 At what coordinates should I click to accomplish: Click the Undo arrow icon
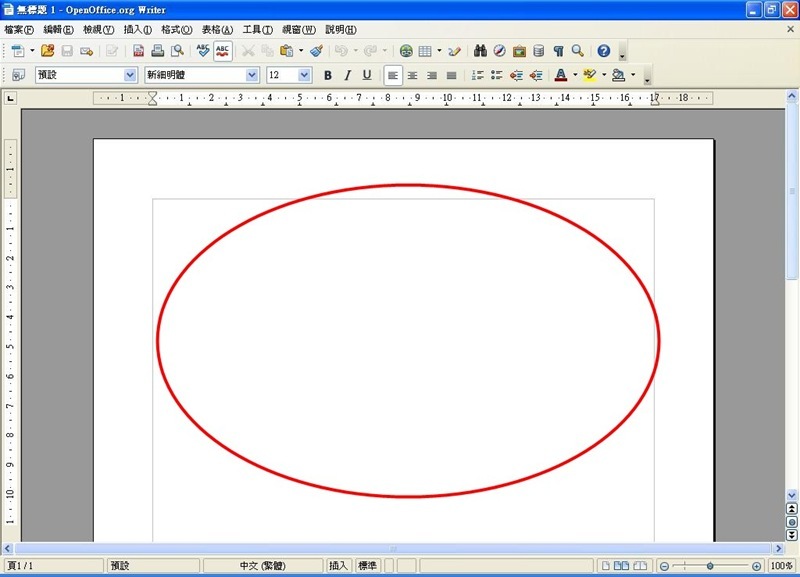coord(341,51)
